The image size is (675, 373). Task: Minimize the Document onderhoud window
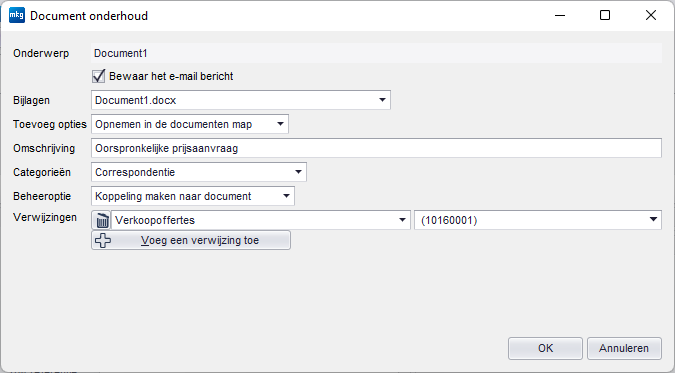(560, 16)
